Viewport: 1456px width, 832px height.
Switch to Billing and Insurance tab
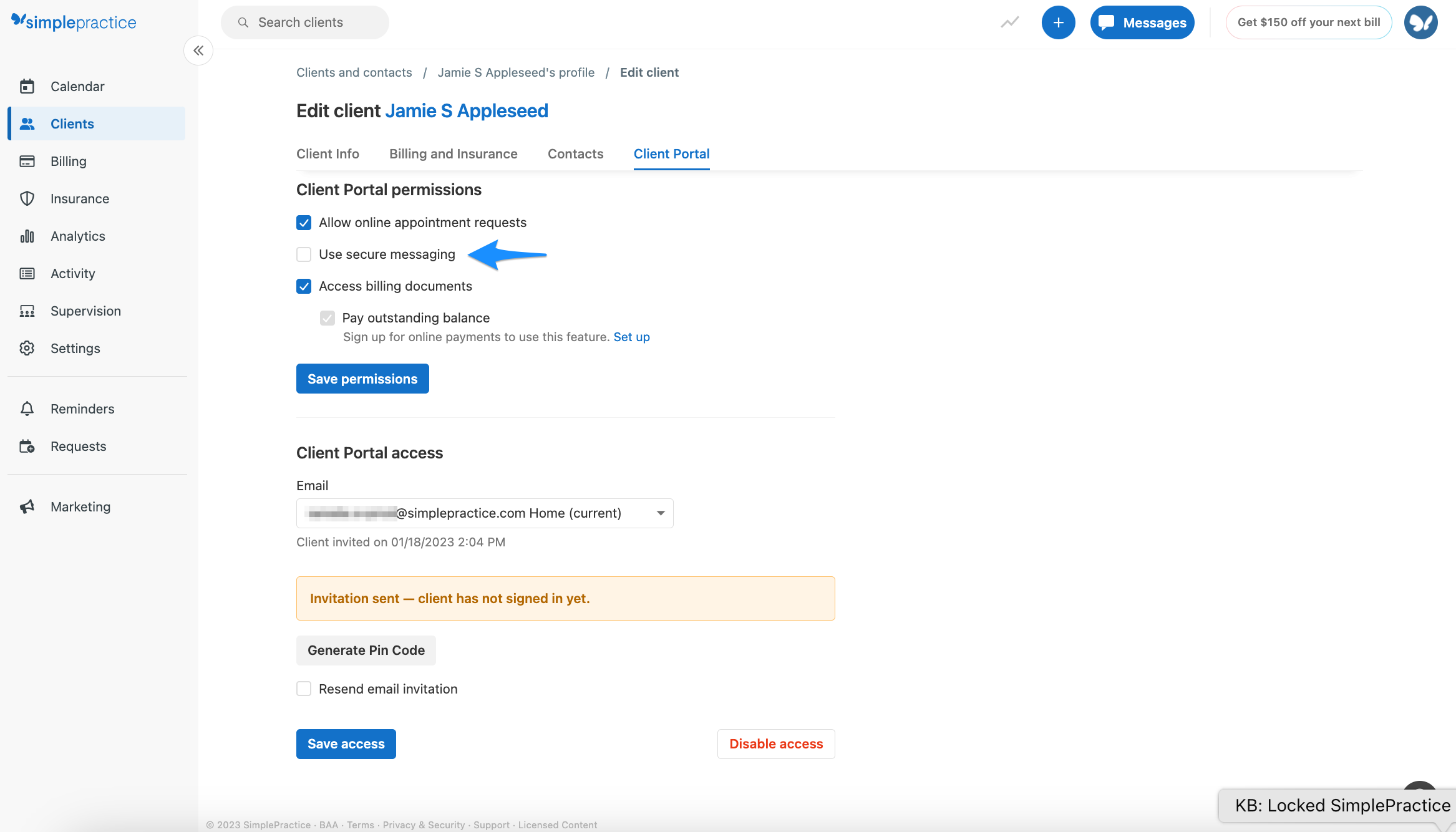coord(454,153)
